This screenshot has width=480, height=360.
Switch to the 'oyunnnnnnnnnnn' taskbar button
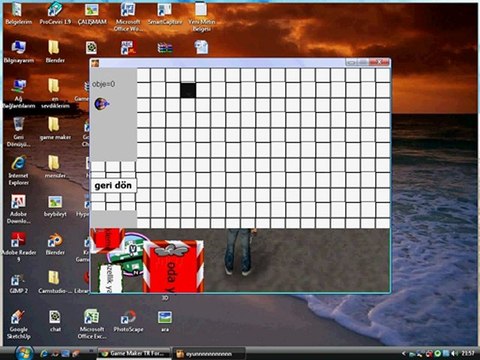coord(209,354)
